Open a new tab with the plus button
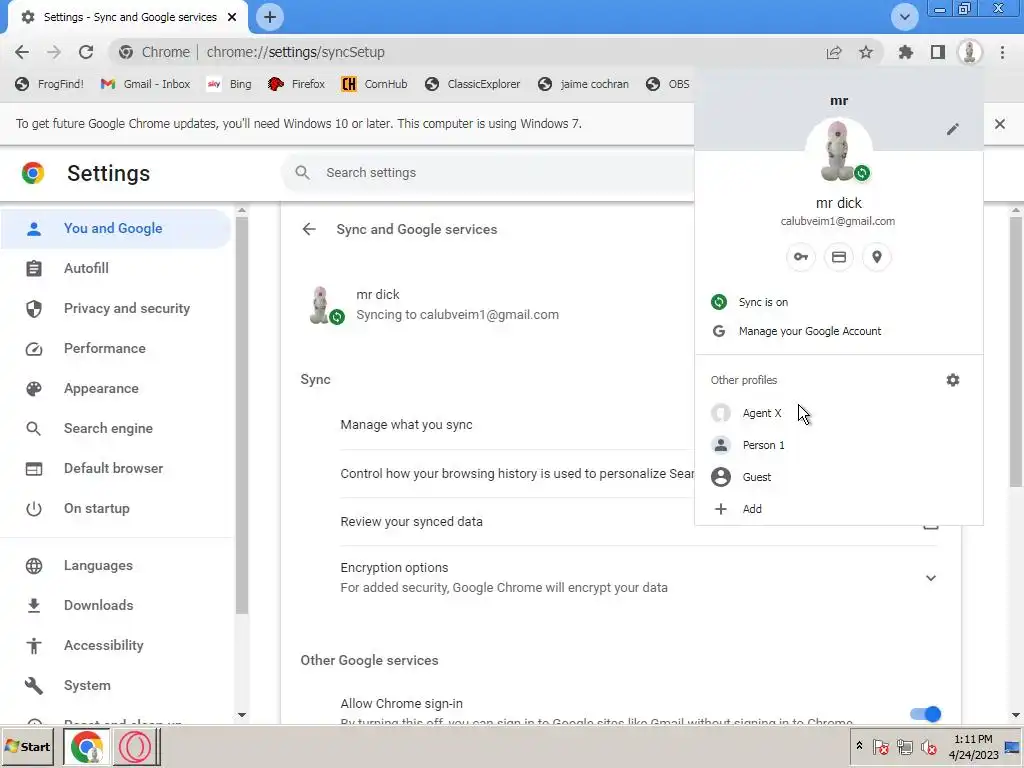 pyautogui.click(x=270, y=17)
